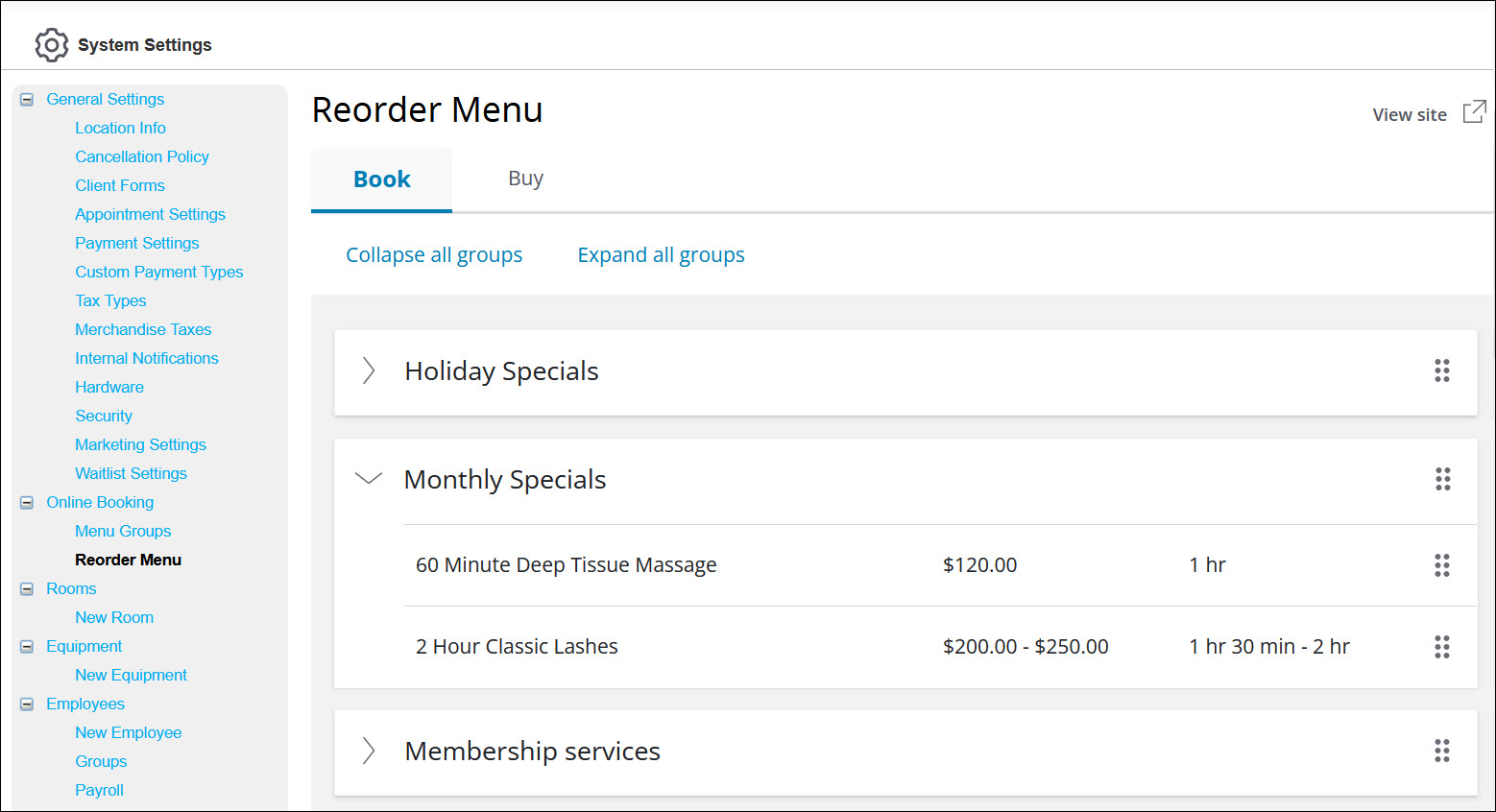Click the Membership services drag handle
The image size is (1496, 812).
[x=1441, y=752]
